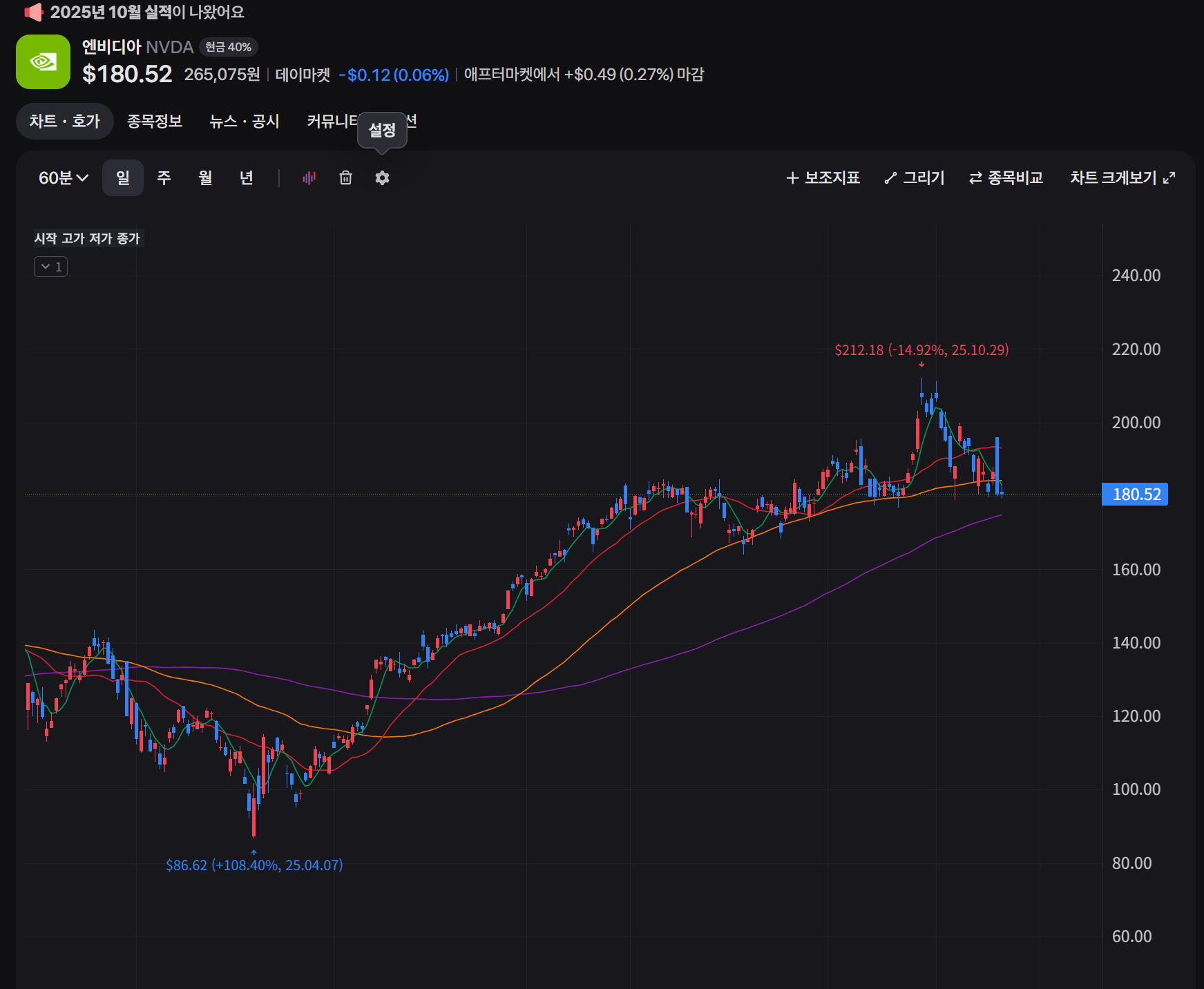Click the $86.62 low price marker

click(254, 865)
